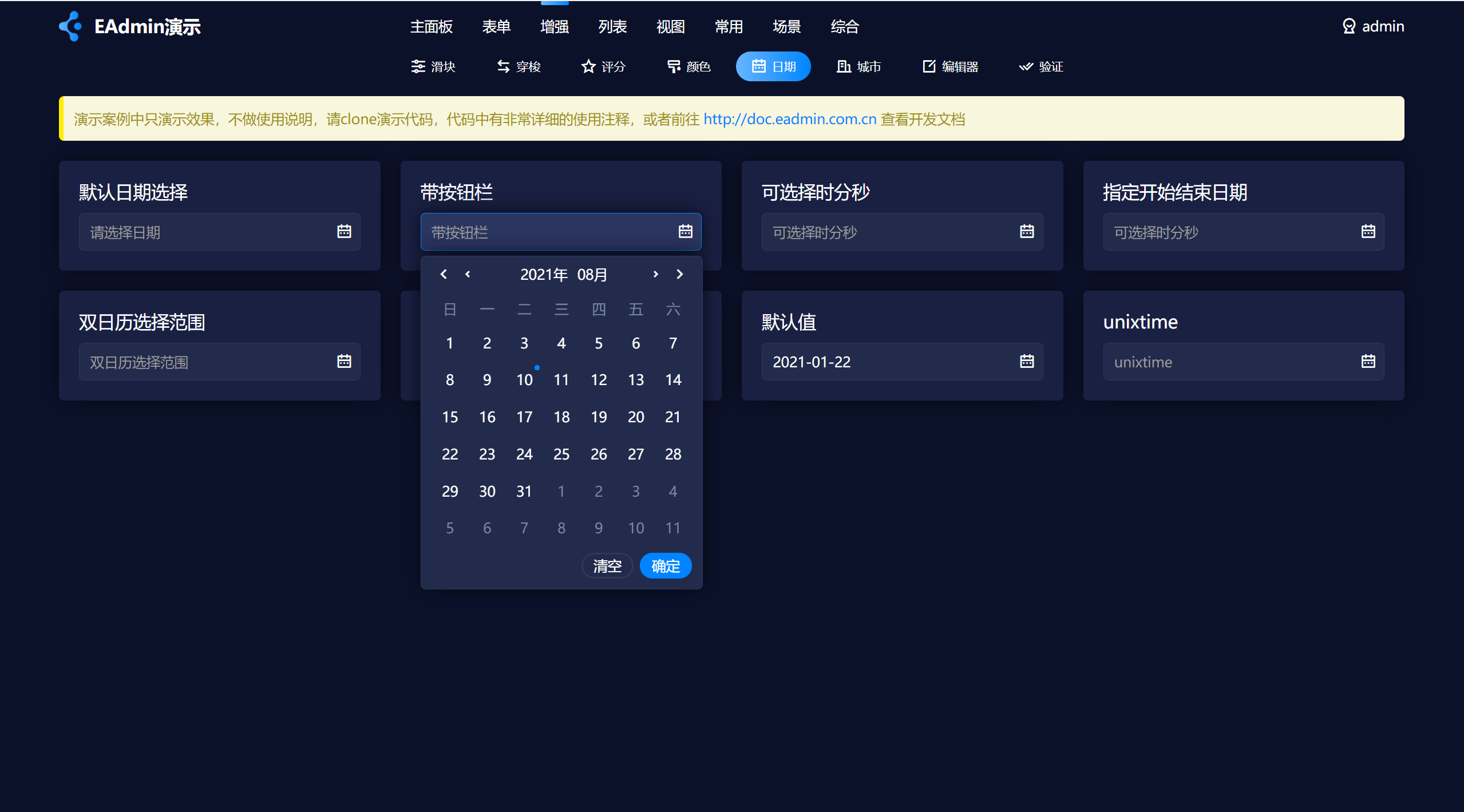
Task: Switch to 综合 main menu
Action: point(845,26)
